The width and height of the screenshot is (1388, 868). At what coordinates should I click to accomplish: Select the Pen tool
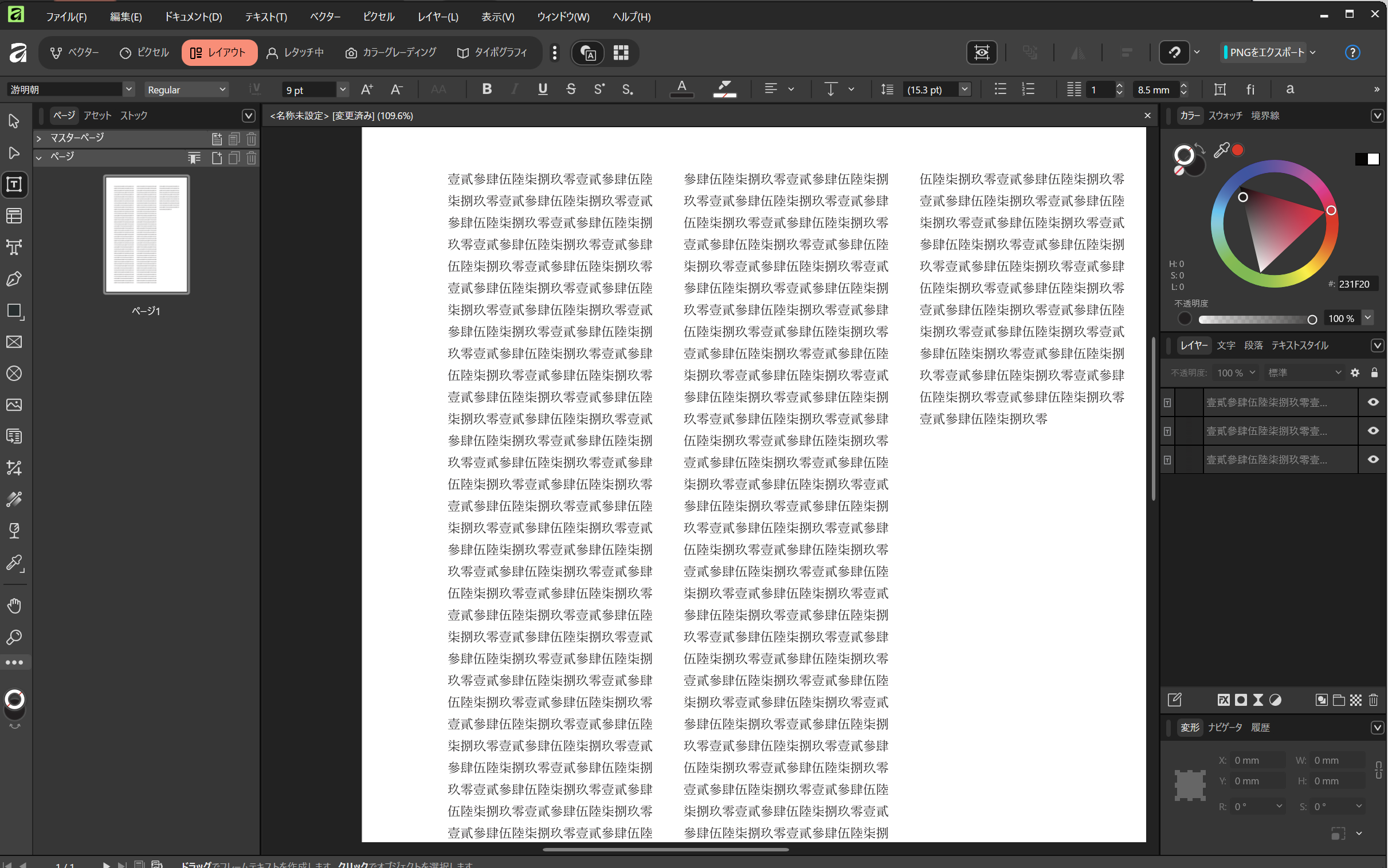pos(14,279)
